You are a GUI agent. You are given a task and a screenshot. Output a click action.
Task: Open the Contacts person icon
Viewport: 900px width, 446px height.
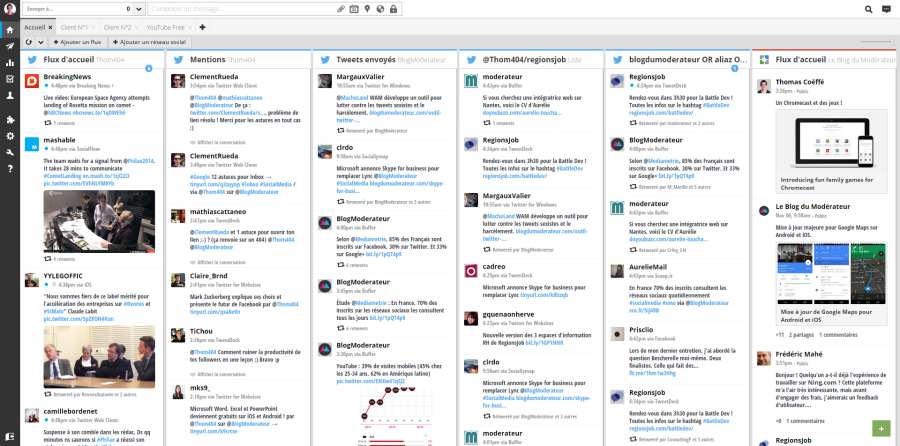point(10,96)
